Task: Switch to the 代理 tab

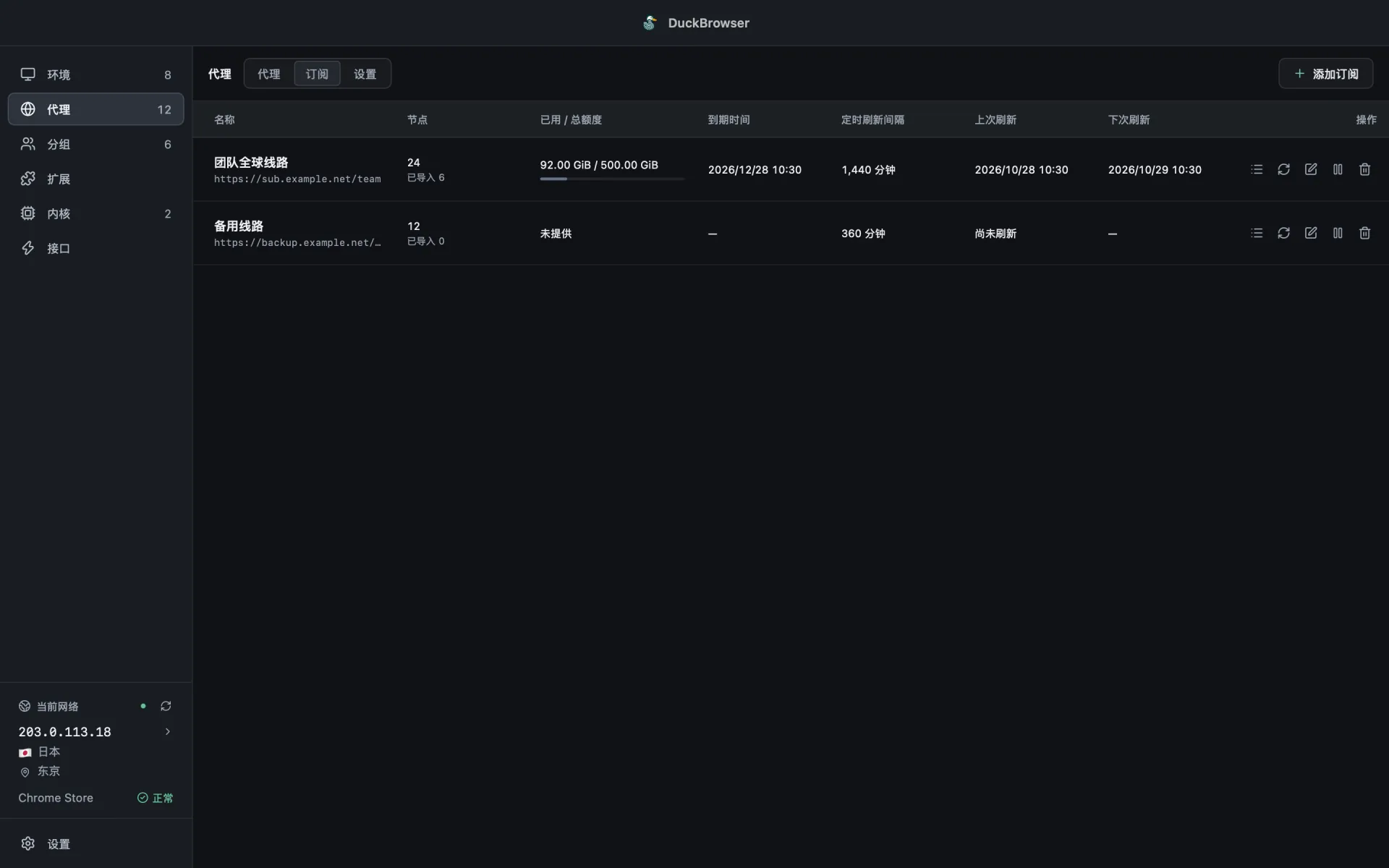Action: [268, 74]
